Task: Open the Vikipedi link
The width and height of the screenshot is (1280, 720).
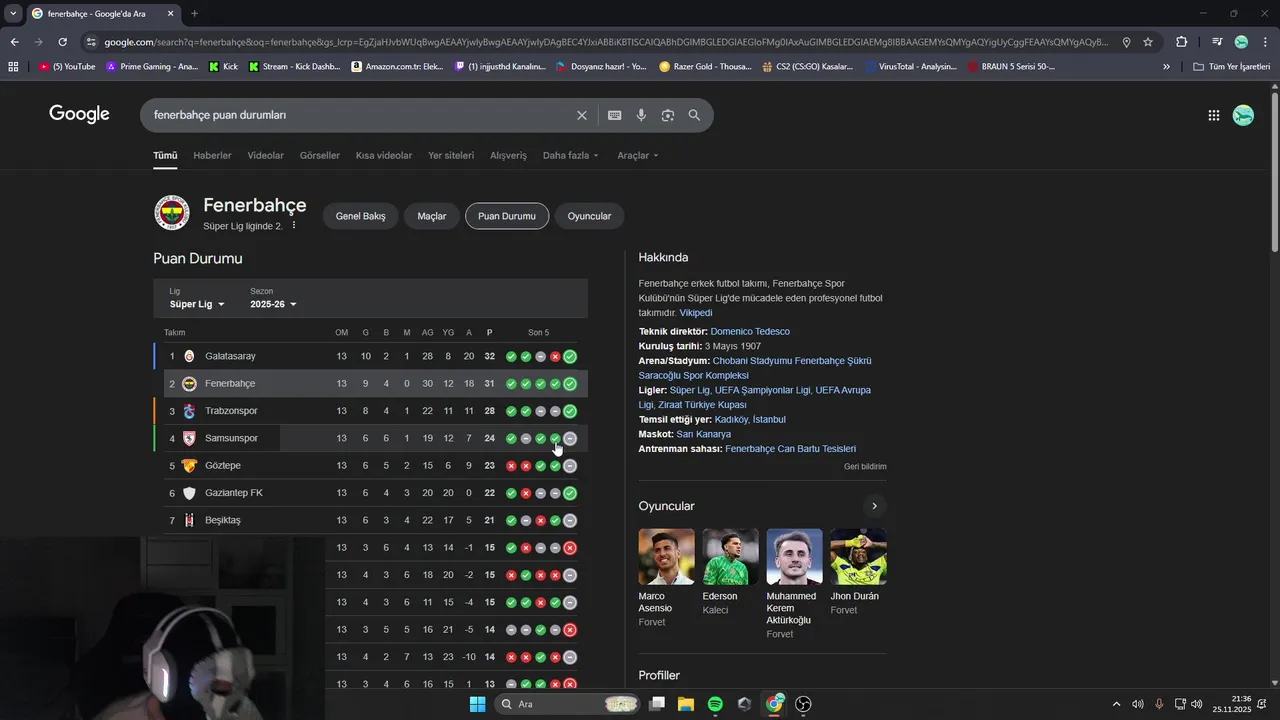Action: pyautogui.click(x=696, y=313)
